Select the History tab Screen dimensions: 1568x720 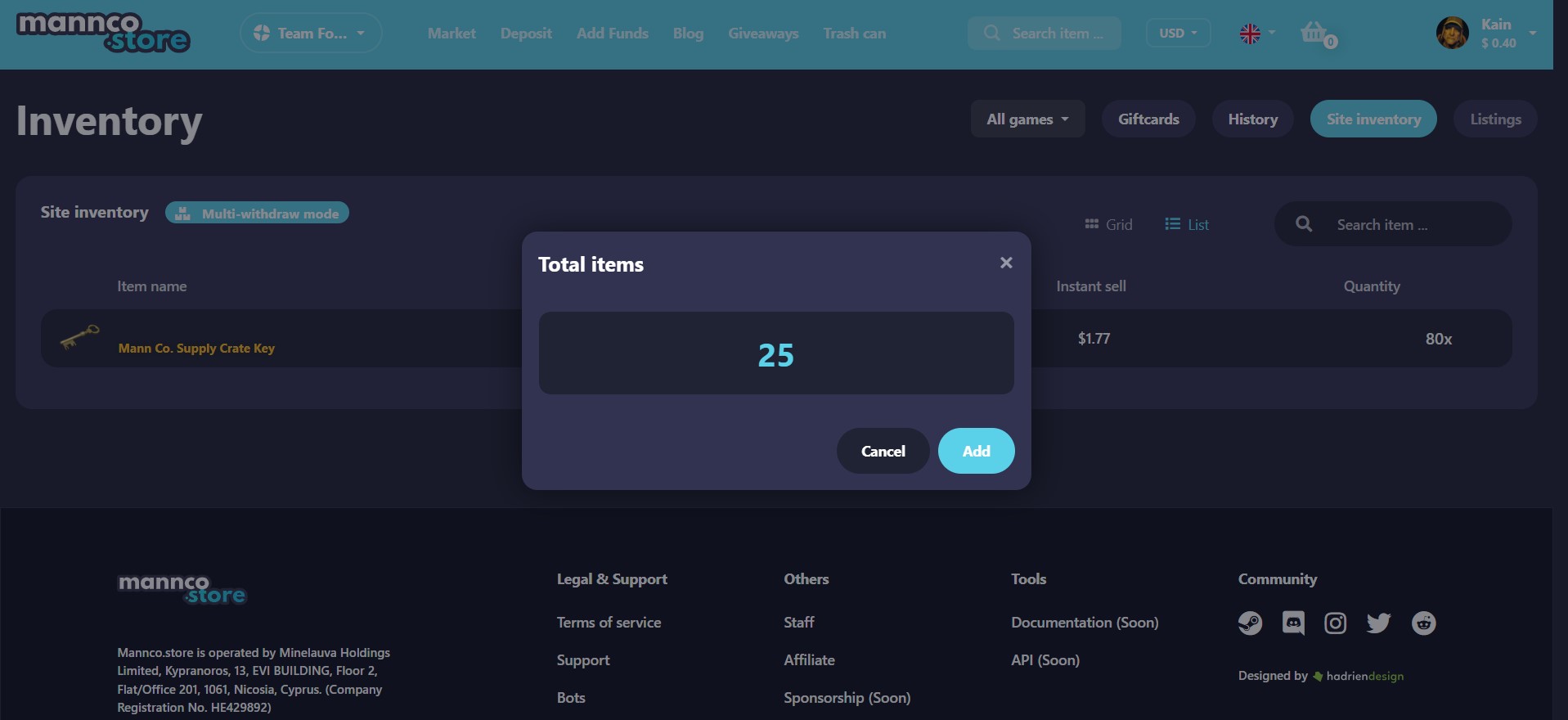(x=1252, y=119)
